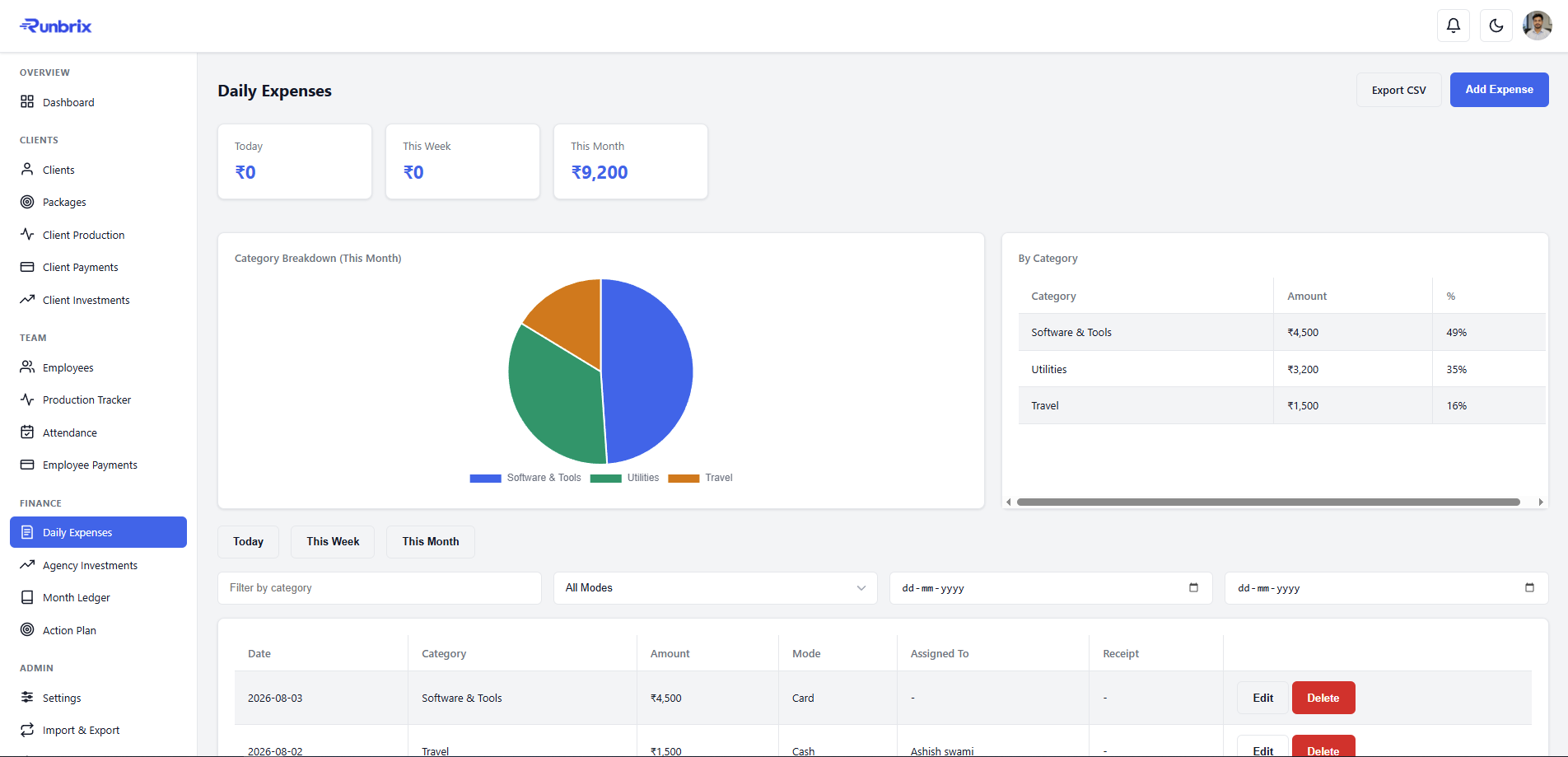Select the This Week filter tab

pos(333,542)
